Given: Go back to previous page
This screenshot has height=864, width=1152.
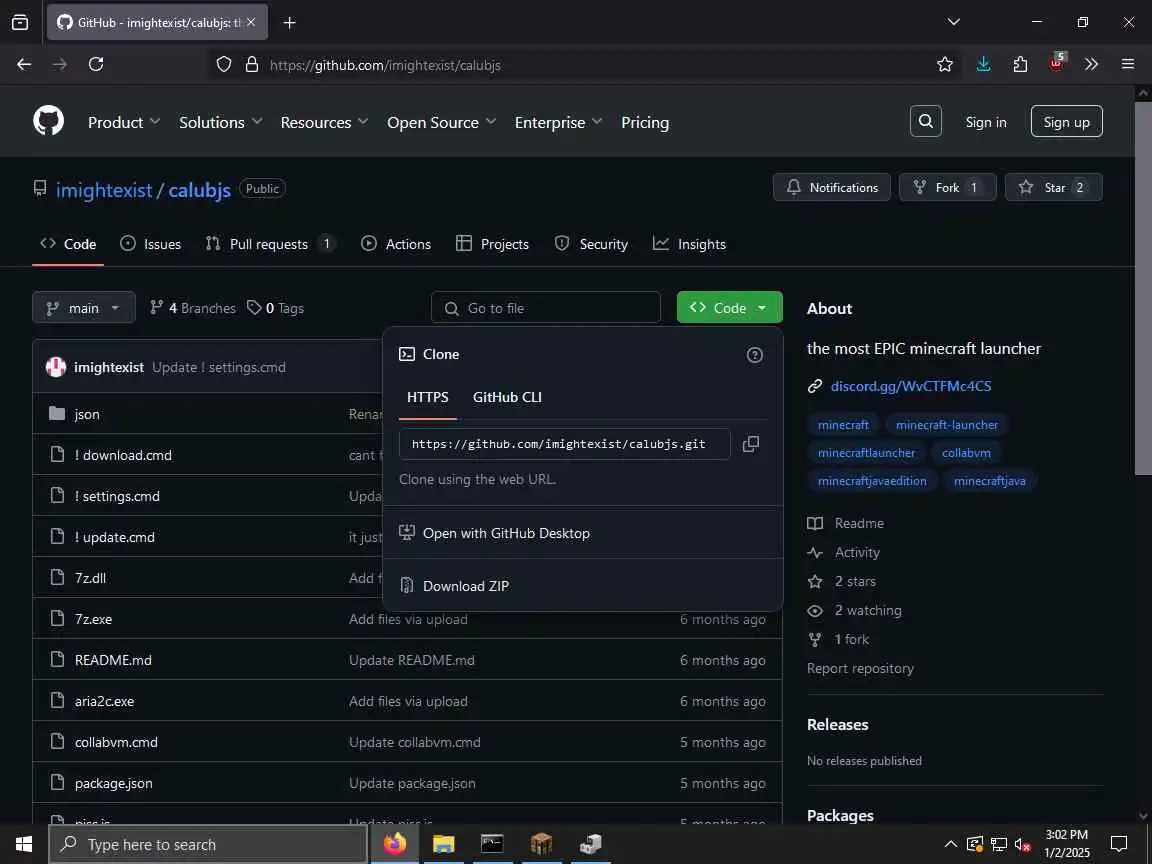Looking at the screenshot, I should tap(24, 65).
